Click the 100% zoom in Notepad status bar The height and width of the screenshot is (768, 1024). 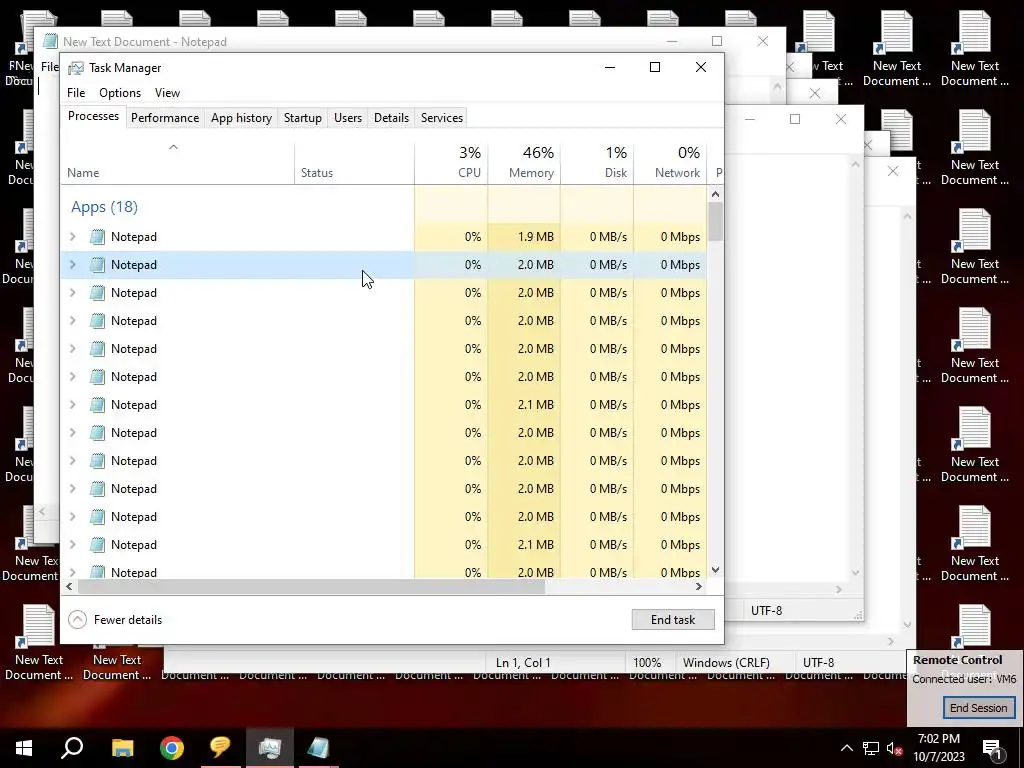pos(647,662)
